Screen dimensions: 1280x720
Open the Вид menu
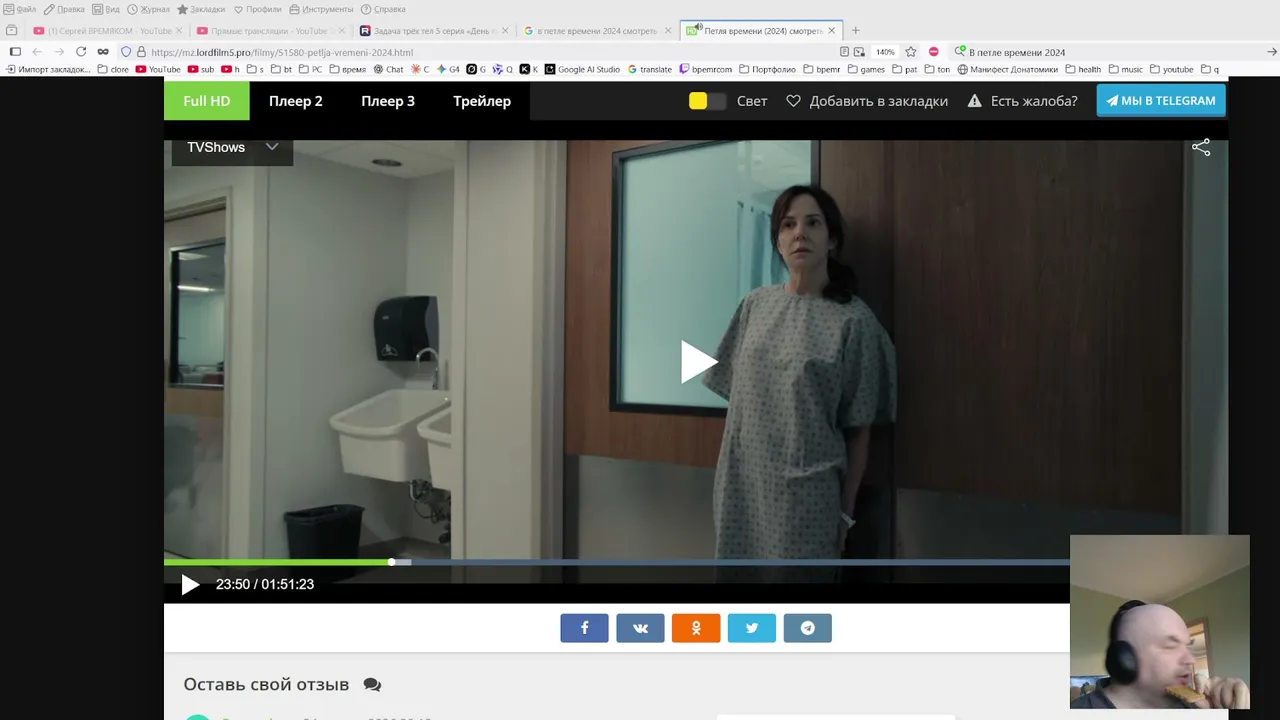(106, 9)
